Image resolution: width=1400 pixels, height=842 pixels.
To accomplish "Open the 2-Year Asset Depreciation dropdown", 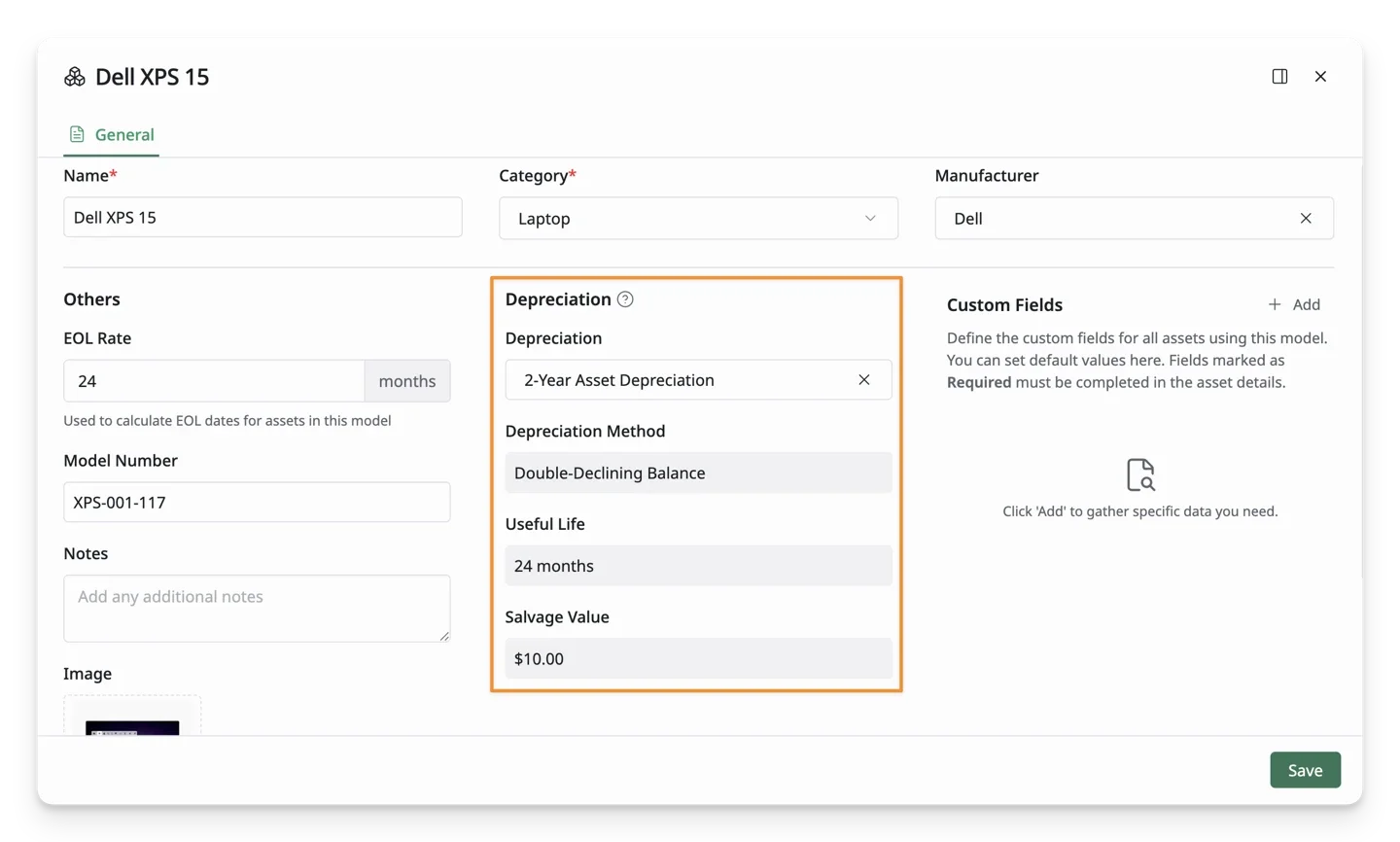I will coord(698,379).
